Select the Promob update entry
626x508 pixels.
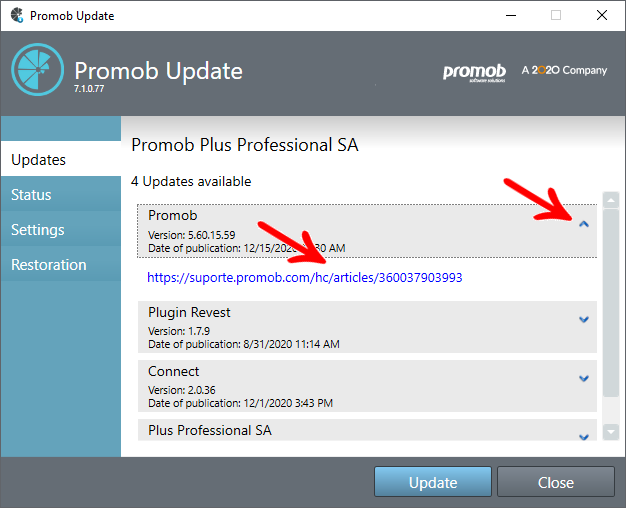point(367,231)
